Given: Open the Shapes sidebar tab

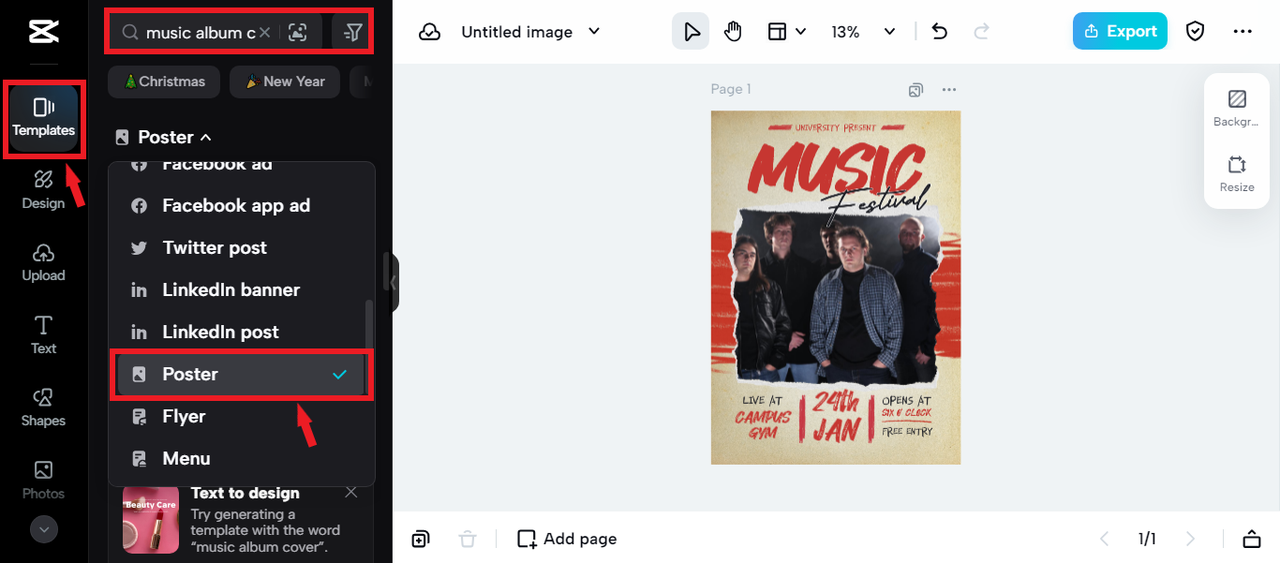Looking at the screenshot, I should coord(43,408).
